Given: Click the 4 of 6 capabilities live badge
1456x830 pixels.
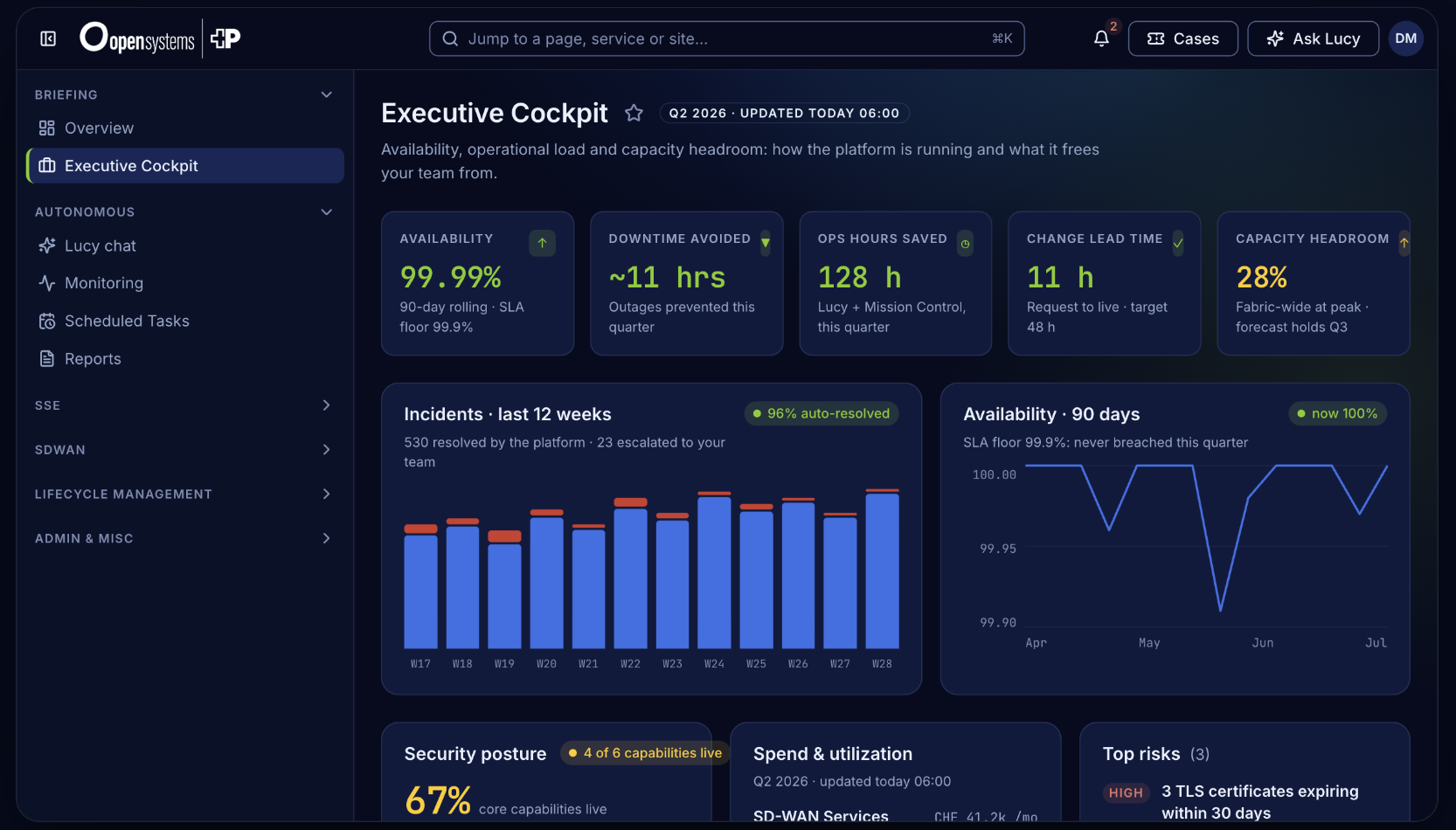Looking at the screenshot, I should [x=645, y=753].
